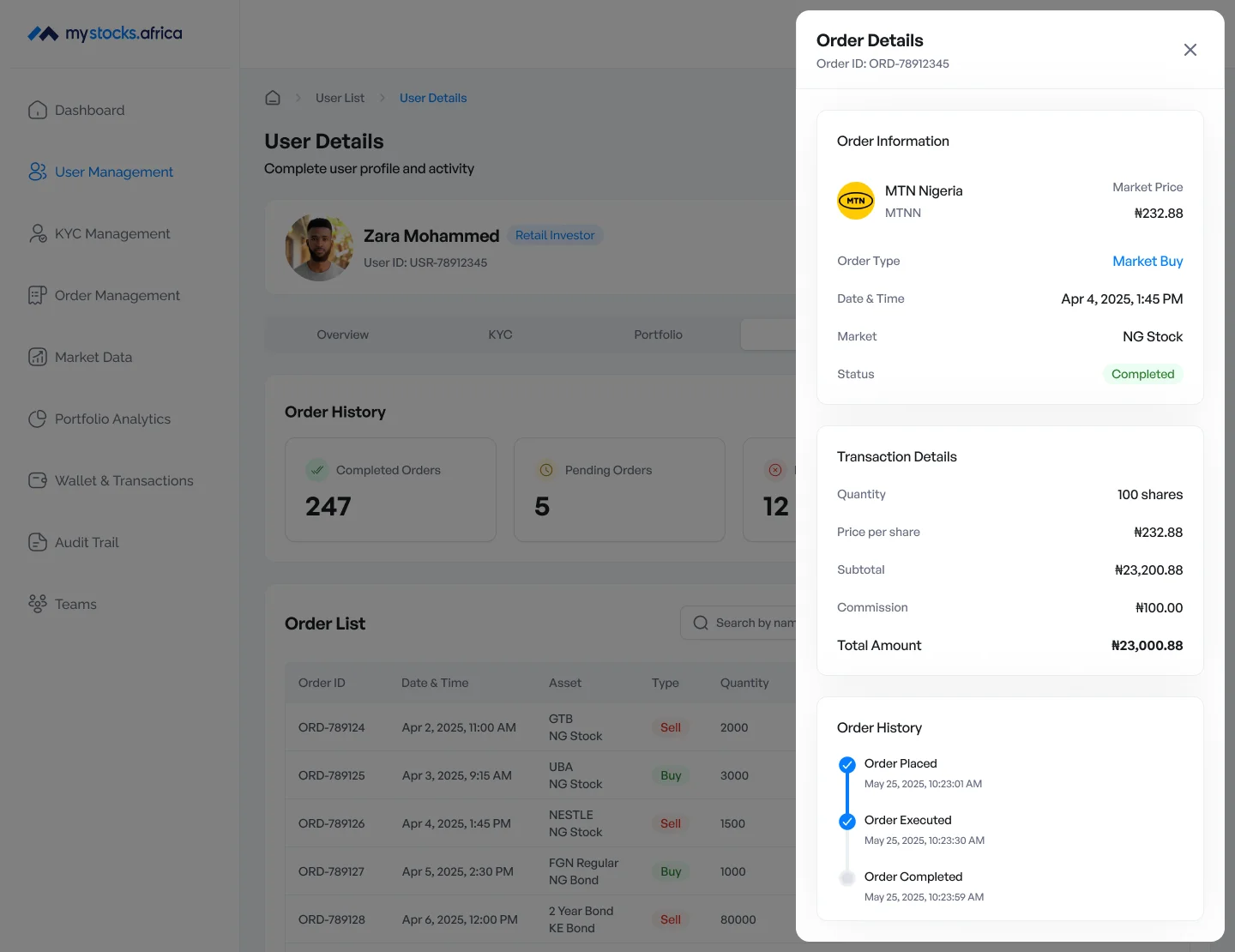Switch to the Portfolio tab
This screenshot has width=1235, height=952.
coord(659,334)
